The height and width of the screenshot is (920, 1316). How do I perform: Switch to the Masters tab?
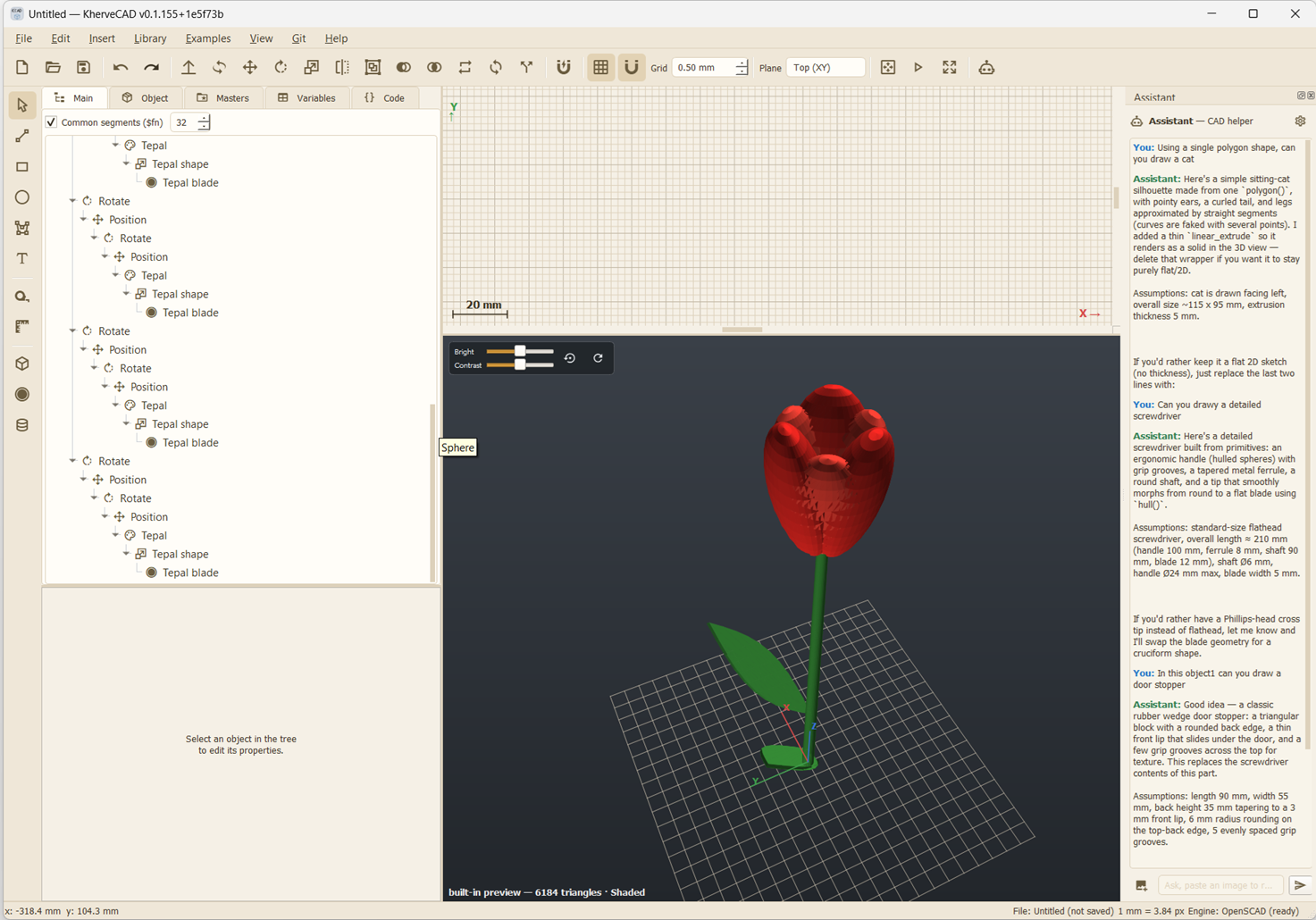[223, 98]
